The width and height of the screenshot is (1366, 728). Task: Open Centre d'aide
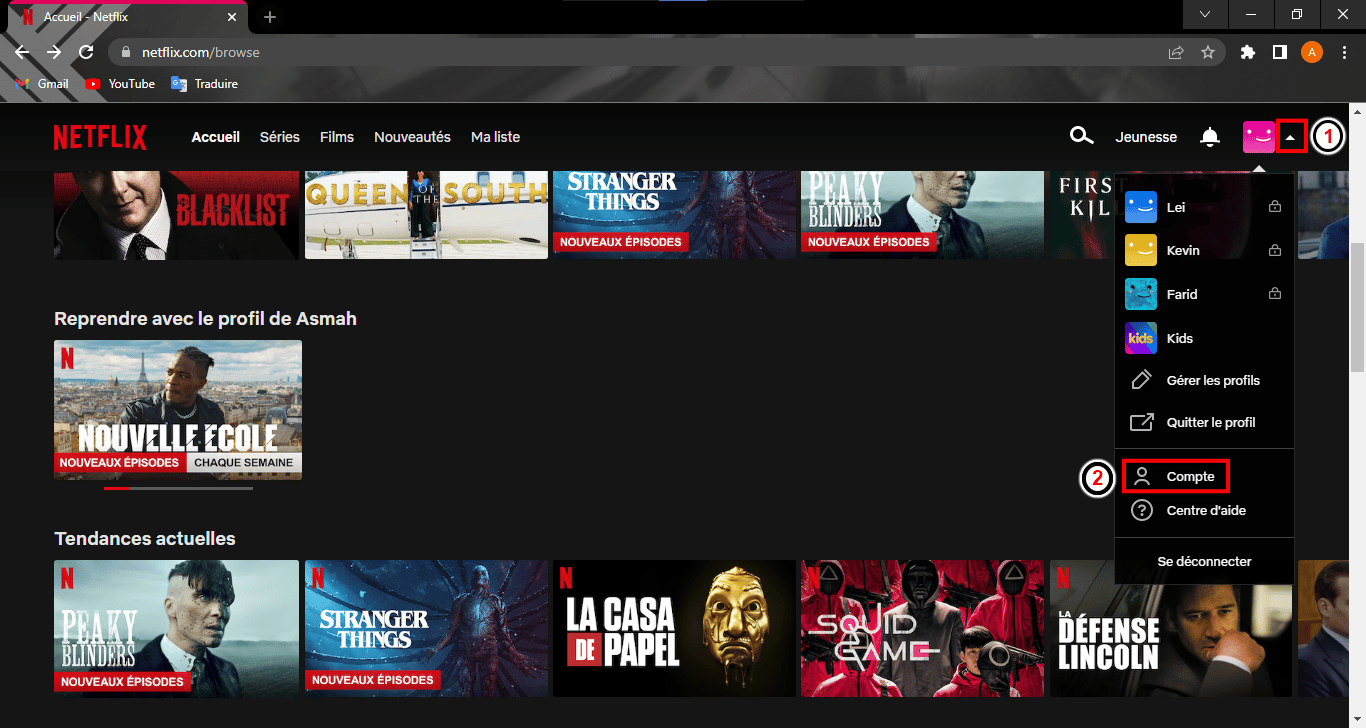coord(1206,511)
